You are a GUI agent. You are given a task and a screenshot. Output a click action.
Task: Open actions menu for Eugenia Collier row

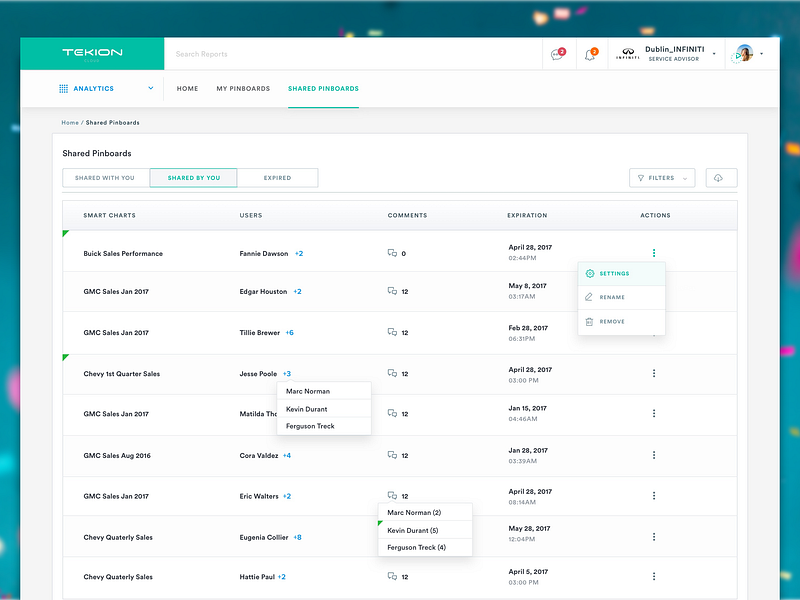(x=654, y=537)
